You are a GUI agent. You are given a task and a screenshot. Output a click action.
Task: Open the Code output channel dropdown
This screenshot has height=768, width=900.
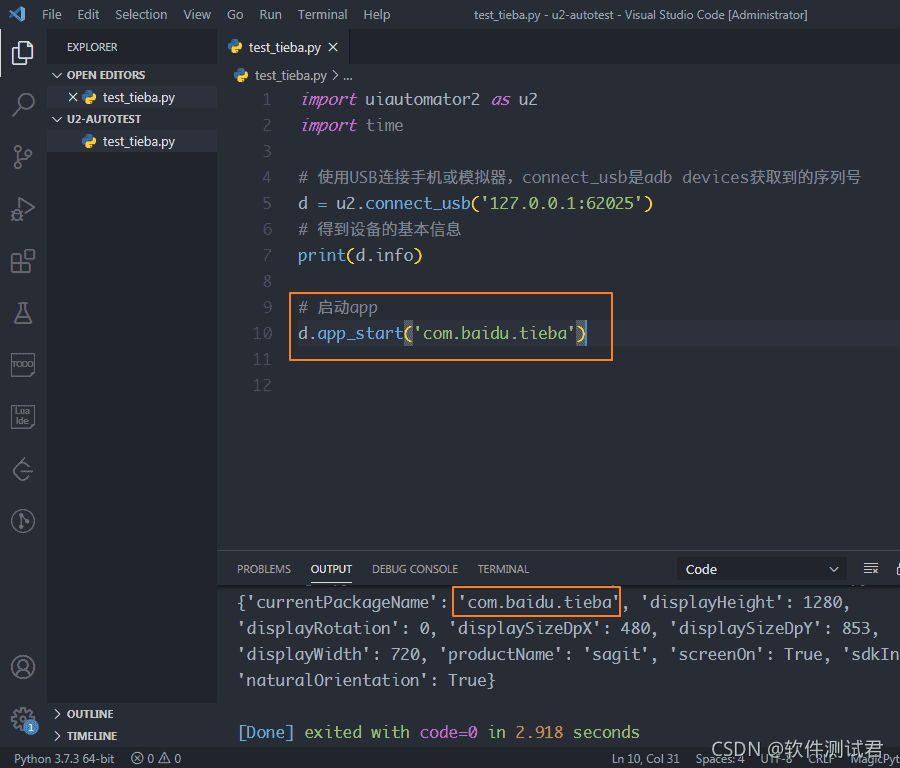pyautogui.click(x=760, y=568)
